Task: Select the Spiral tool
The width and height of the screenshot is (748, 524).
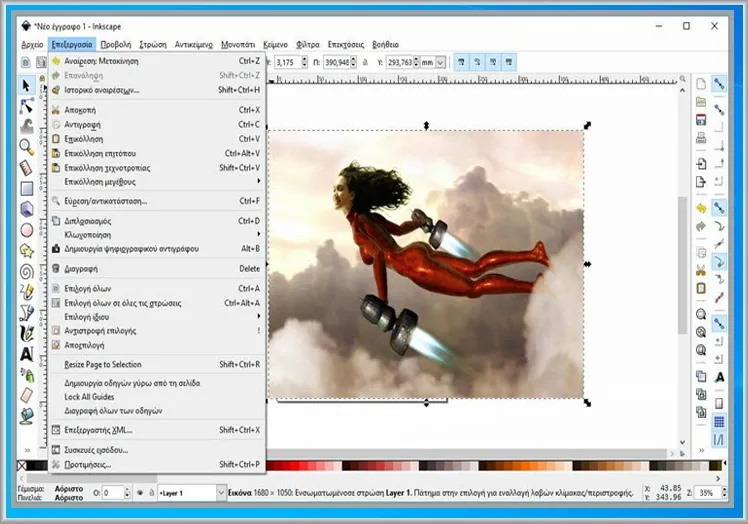Action: pyautogui.click(x=27, y=272)
